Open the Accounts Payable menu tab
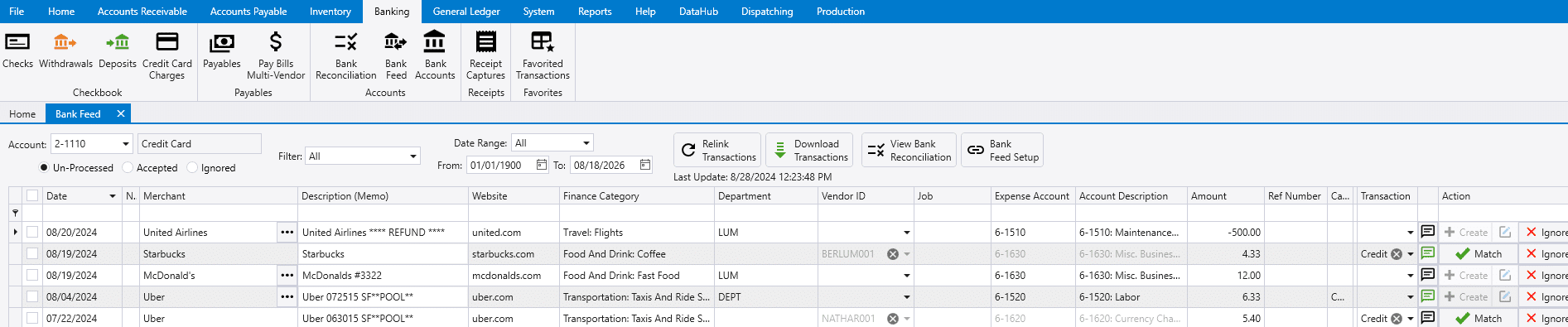The width and height of the screenshot is (1568, 327). [x=248, y=12]
